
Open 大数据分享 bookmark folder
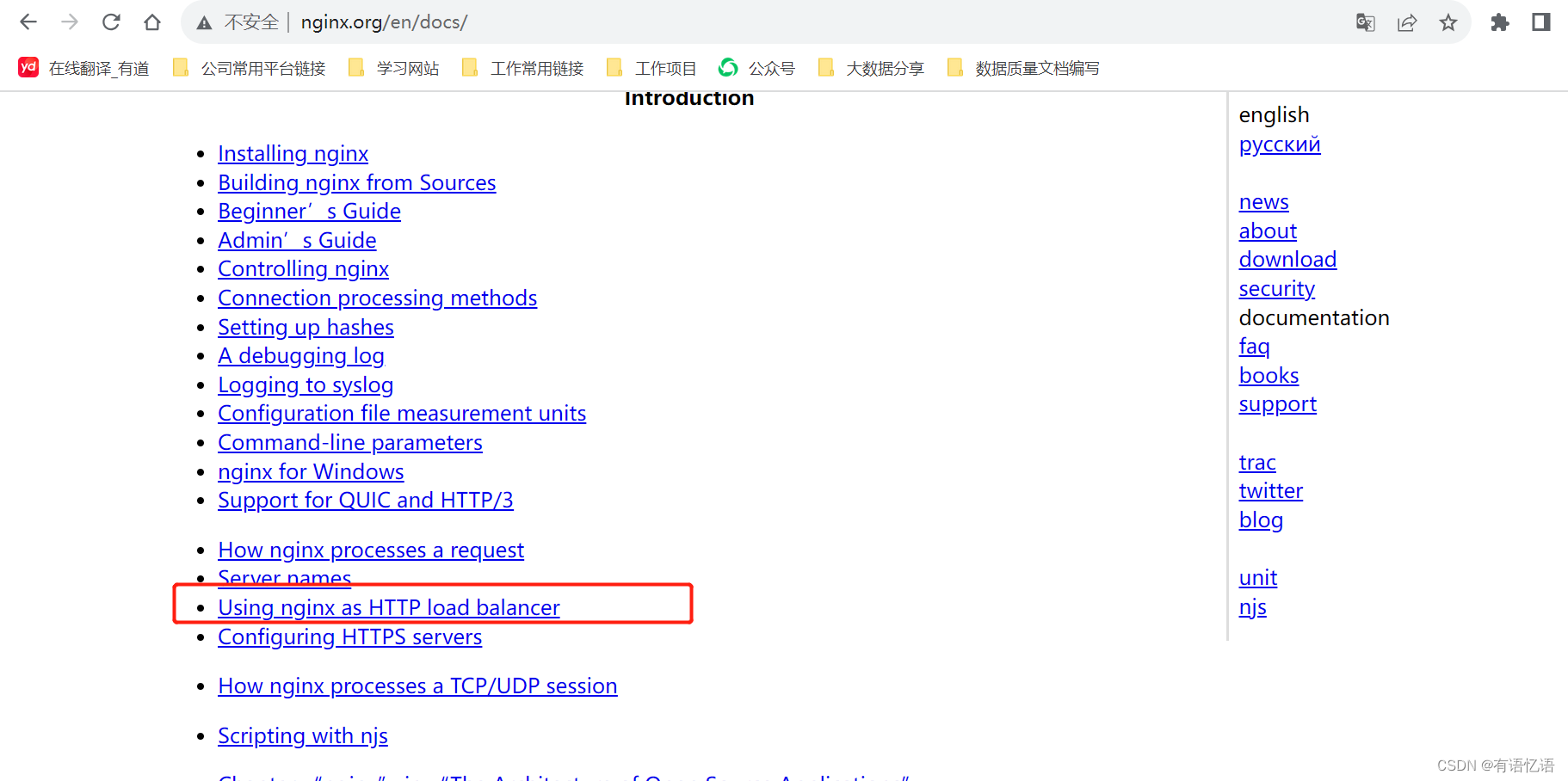871,68
